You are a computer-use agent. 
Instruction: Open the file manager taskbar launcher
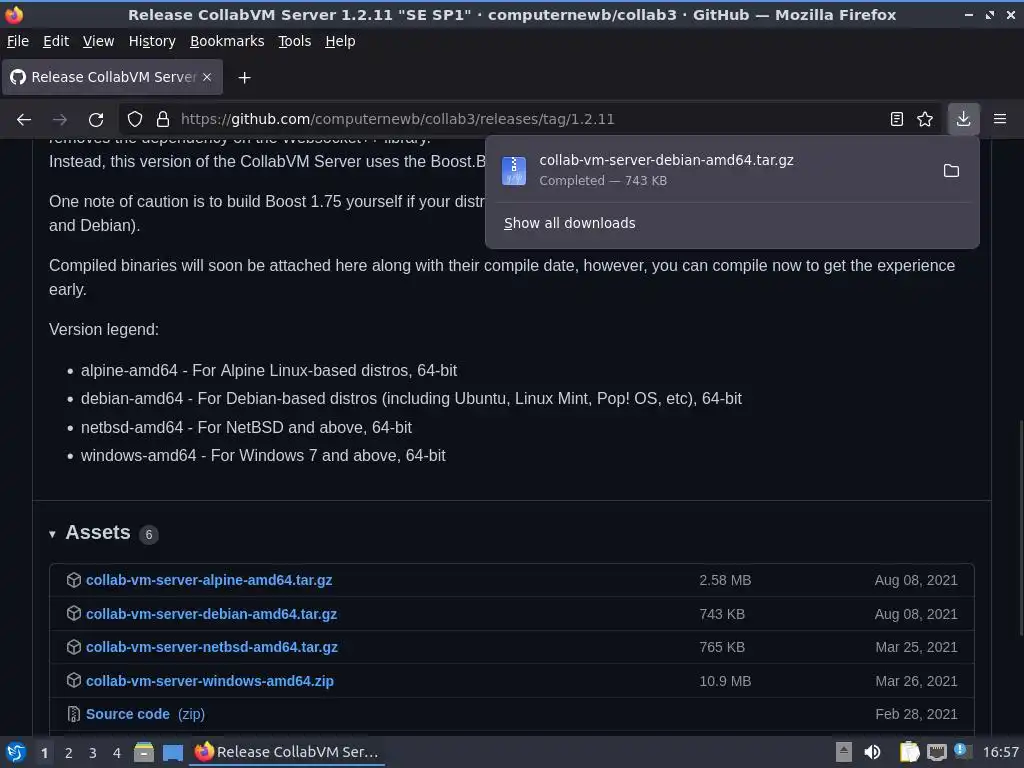[144, 752]
